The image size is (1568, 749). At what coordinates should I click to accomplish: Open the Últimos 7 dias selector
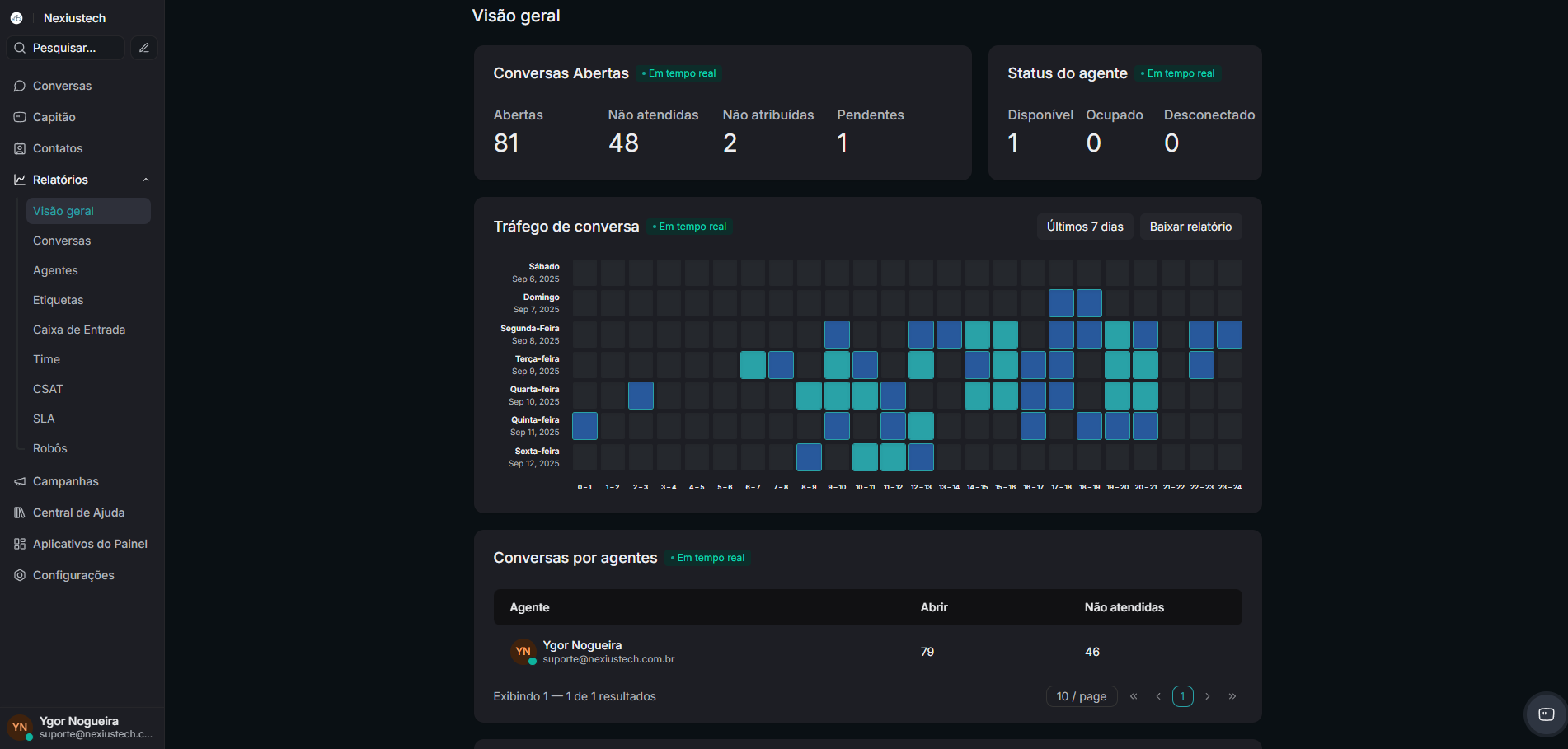click(x=1084, y=227)
